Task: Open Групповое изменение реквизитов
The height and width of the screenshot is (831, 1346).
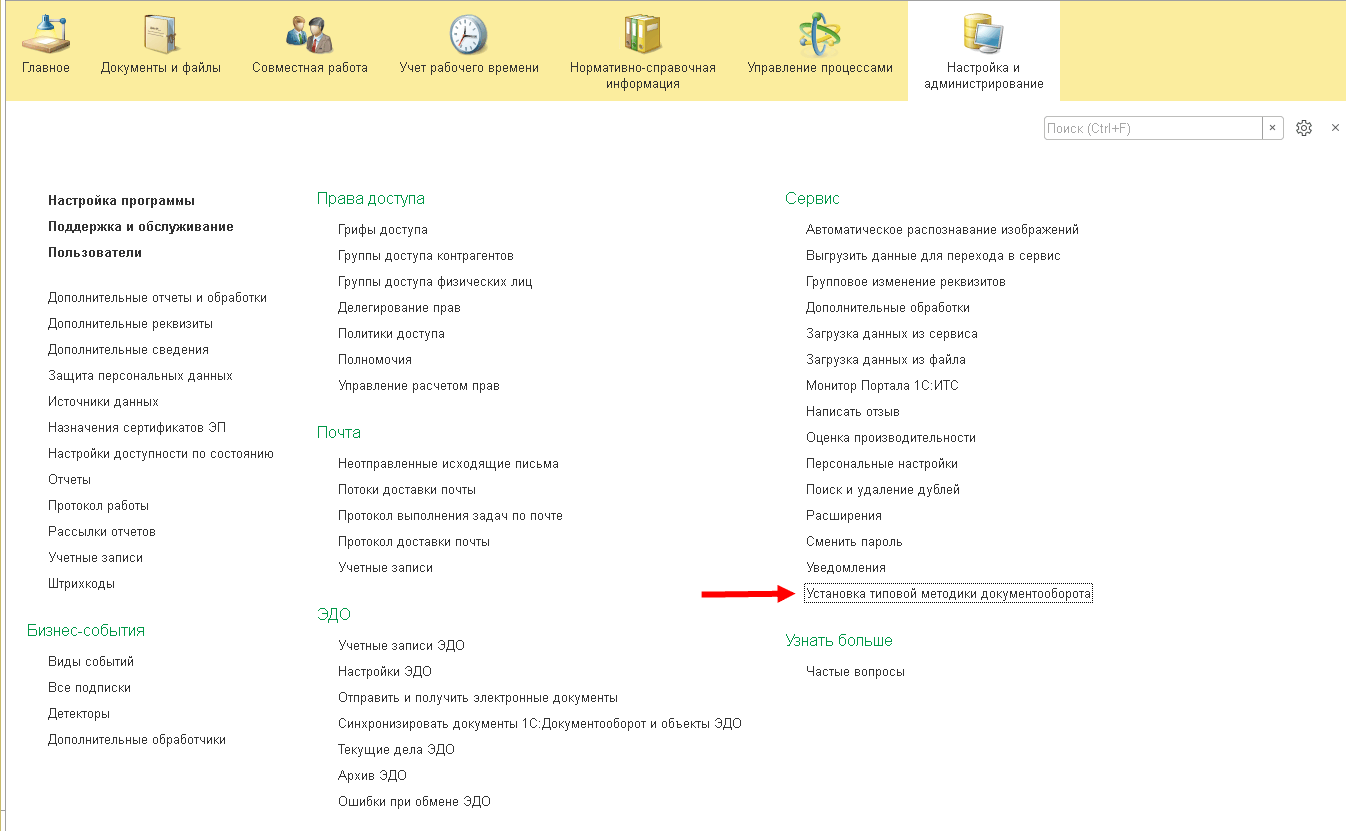Action: [906, 282]
